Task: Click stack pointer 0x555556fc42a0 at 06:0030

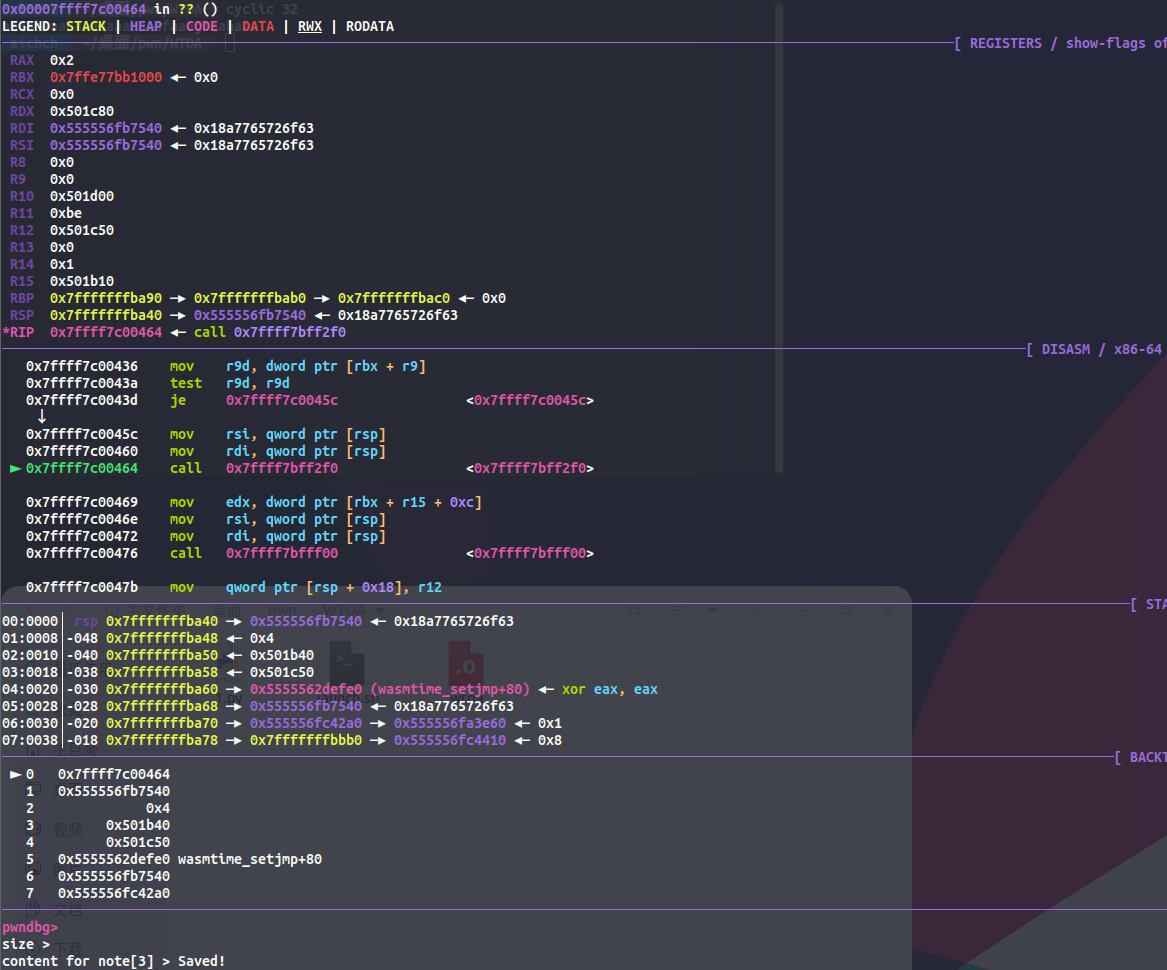Action: pos(306,724)
